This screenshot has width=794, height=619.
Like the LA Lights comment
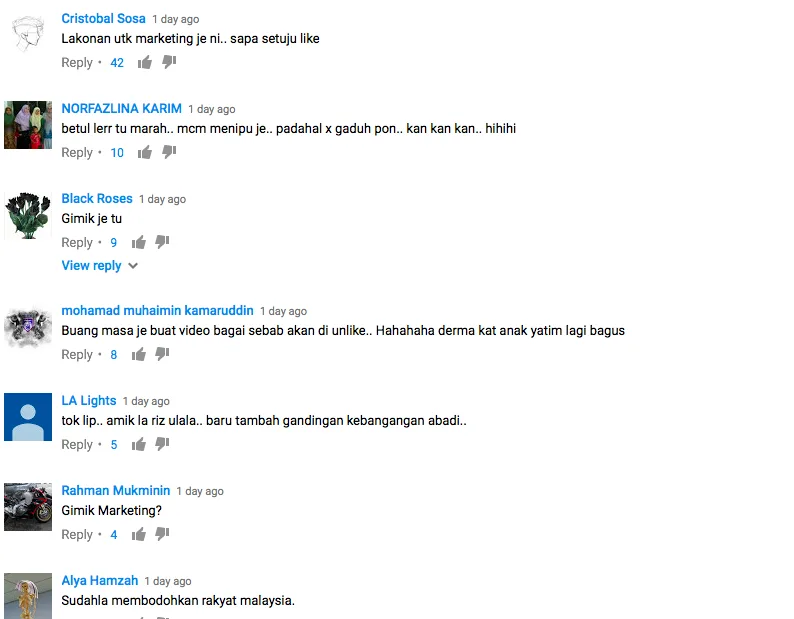pyautogui.click(x=138, y=444)
